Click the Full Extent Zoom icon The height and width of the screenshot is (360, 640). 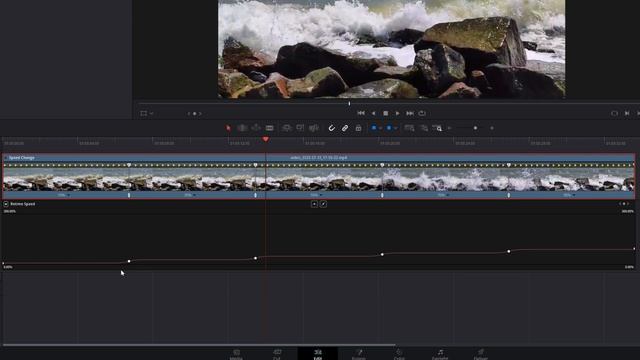coord(409,128)
